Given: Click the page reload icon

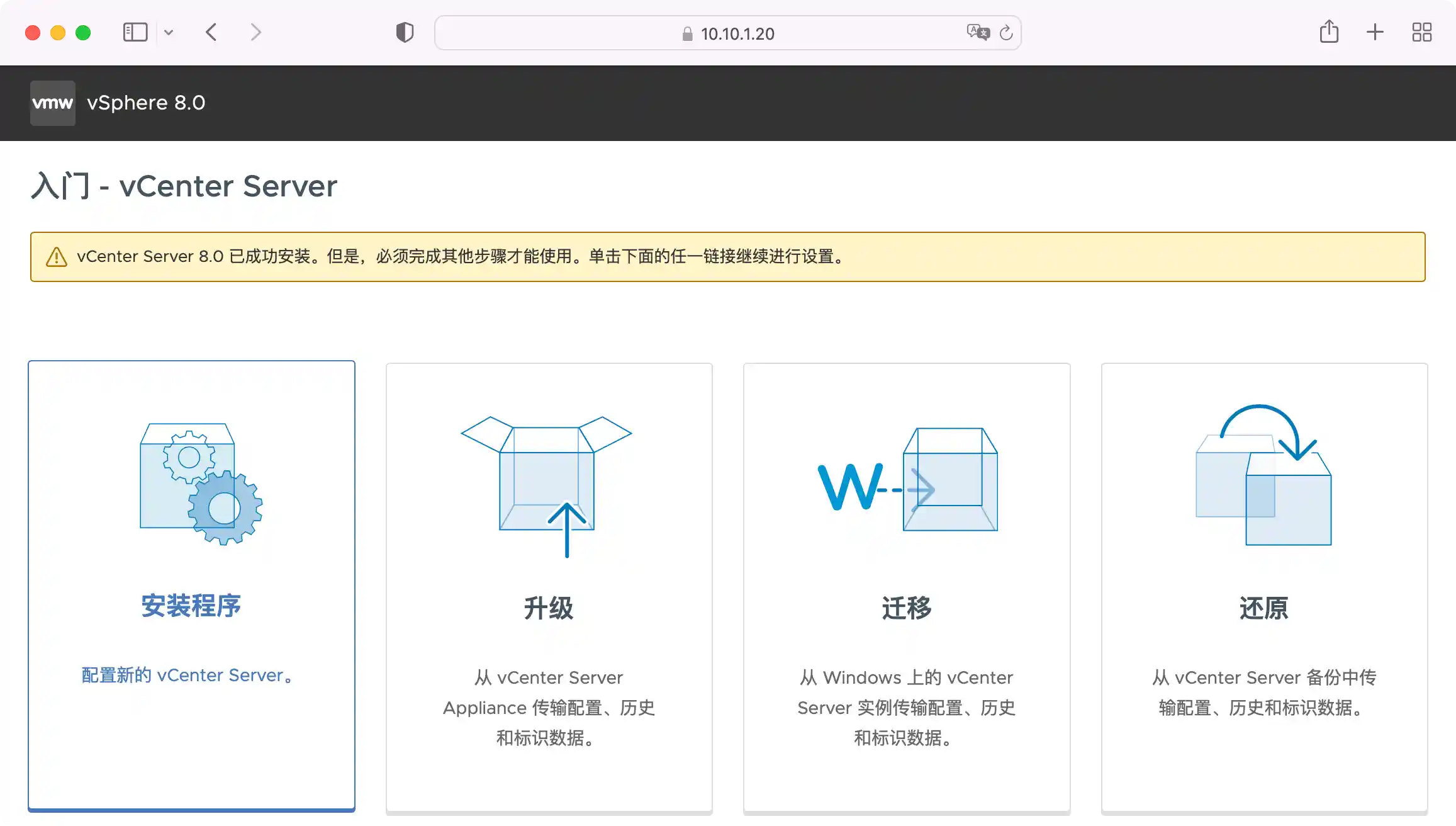Looking at the screenshot, I should click(1006, 33).
